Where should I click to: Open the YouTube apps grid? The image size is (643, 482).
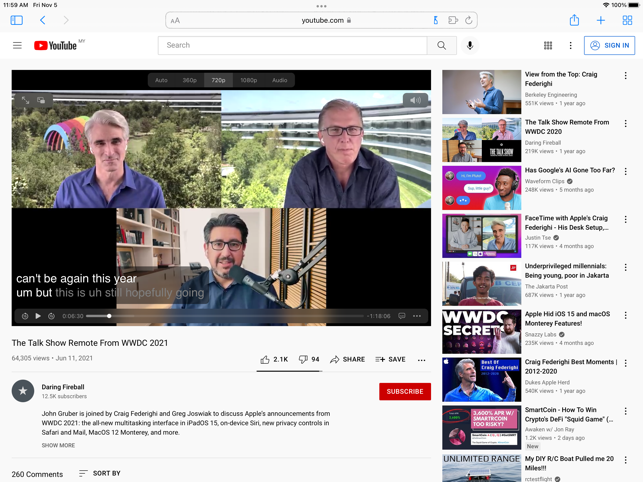tap(548, 45)
